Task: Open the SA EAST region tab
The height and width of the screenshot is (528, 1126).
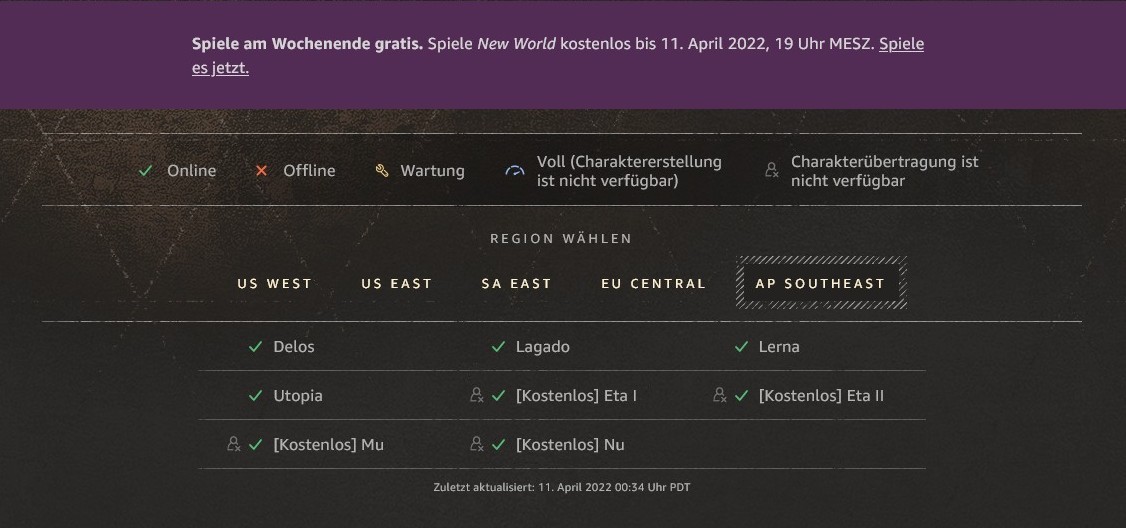Action: tap(517, 284)
